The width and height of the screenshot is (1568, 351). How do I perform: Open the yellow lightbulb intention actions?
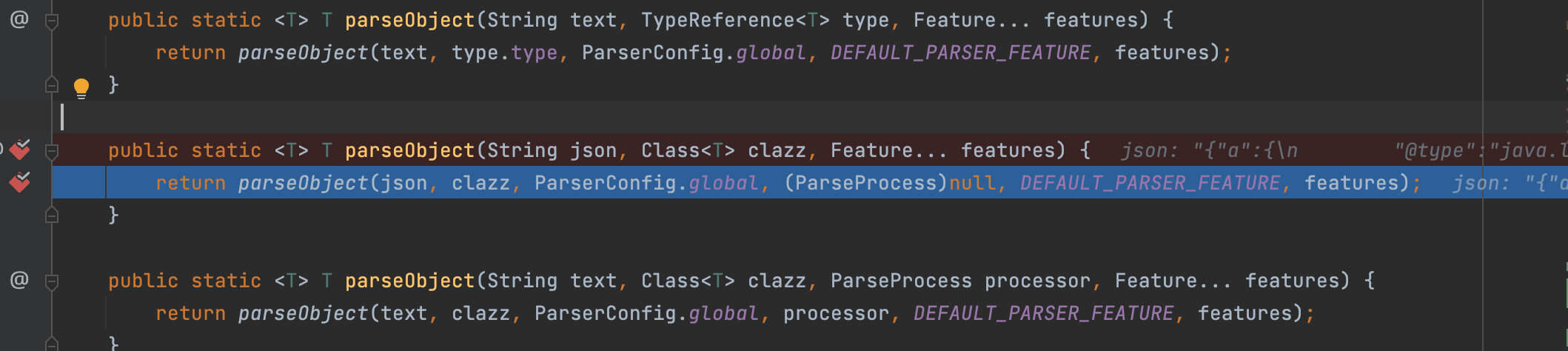[x=81, y=88]
